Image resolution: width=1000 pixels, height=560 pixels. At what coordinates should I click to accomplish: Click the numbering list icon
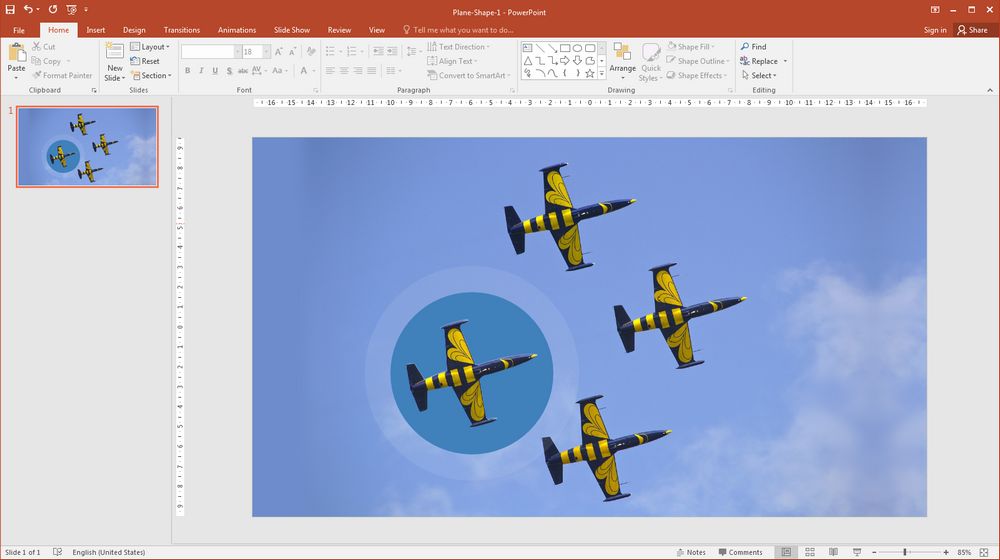[x=351, y=51]
